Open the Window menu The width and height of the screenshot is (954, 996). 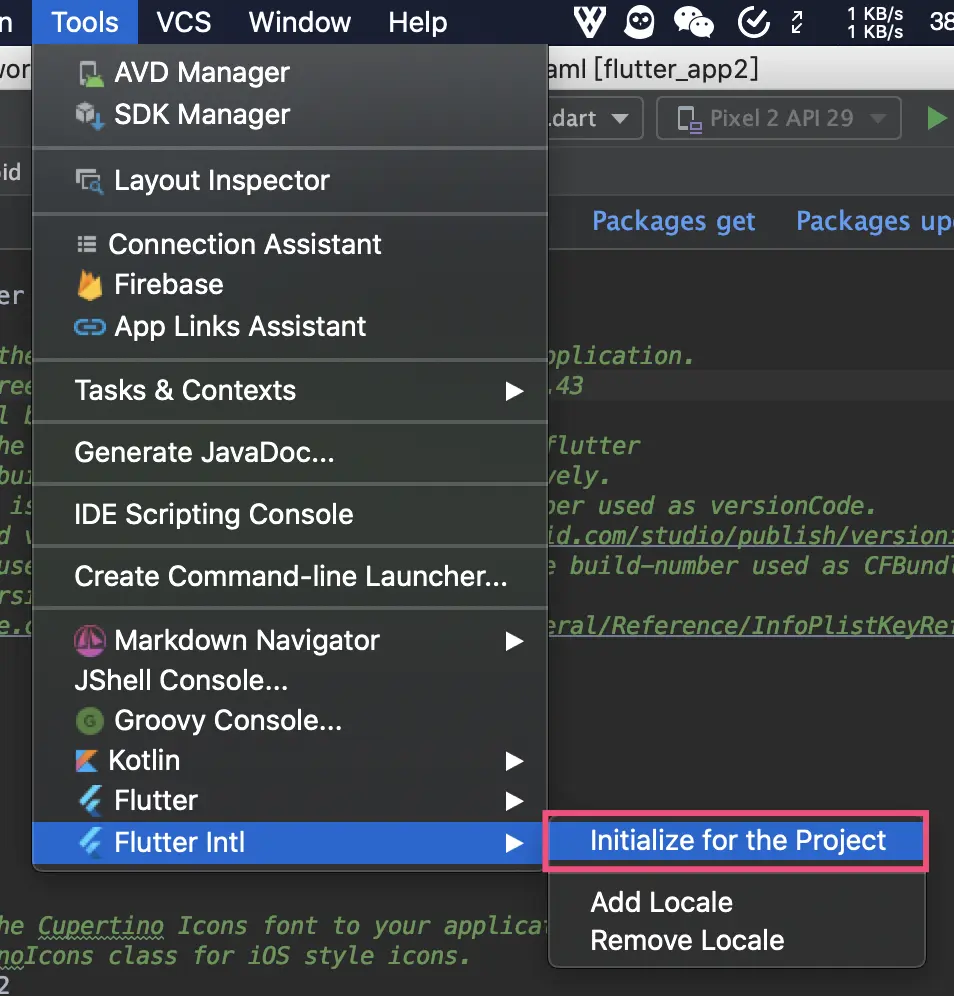tap(300, 22)
